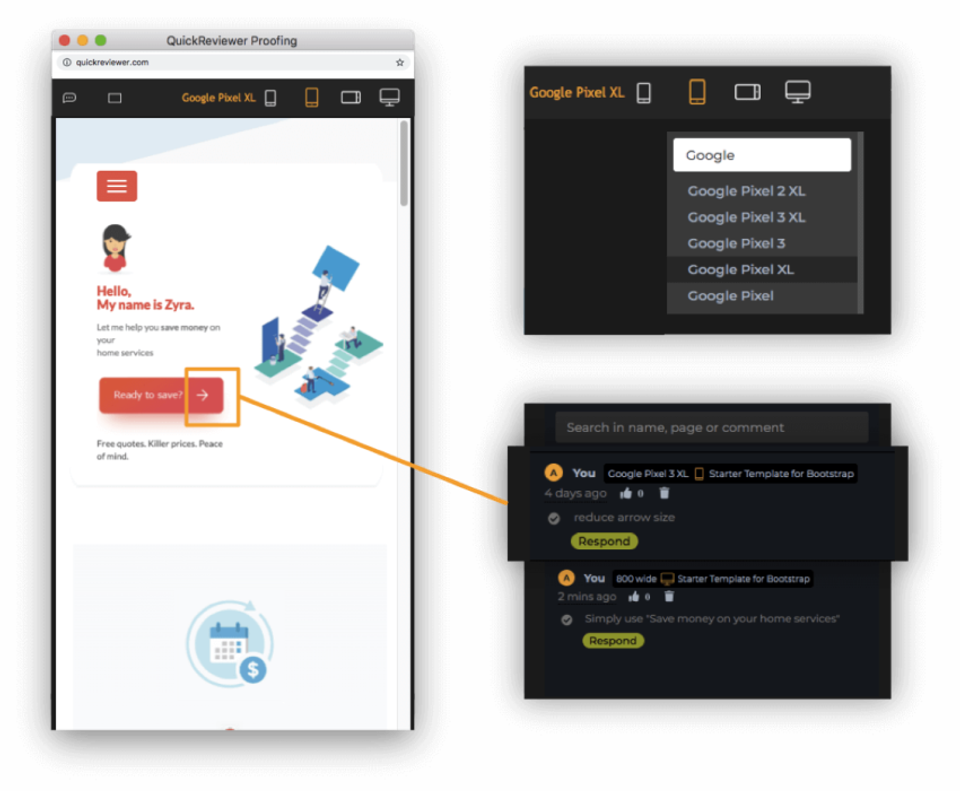Image resolution: width=960 pixels, height=791 pixels.
Task: Click the rectangle screen icon beside comments icon
Action: [x=114, y=98]
